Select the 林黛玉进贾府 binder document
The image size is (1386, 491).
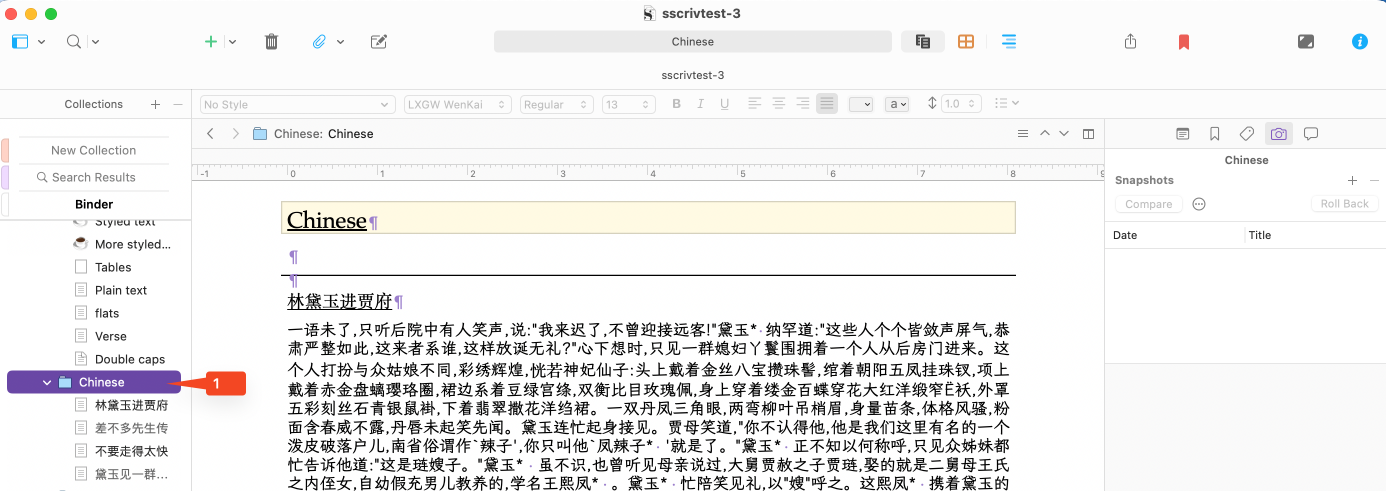click(x=131, y=405)
